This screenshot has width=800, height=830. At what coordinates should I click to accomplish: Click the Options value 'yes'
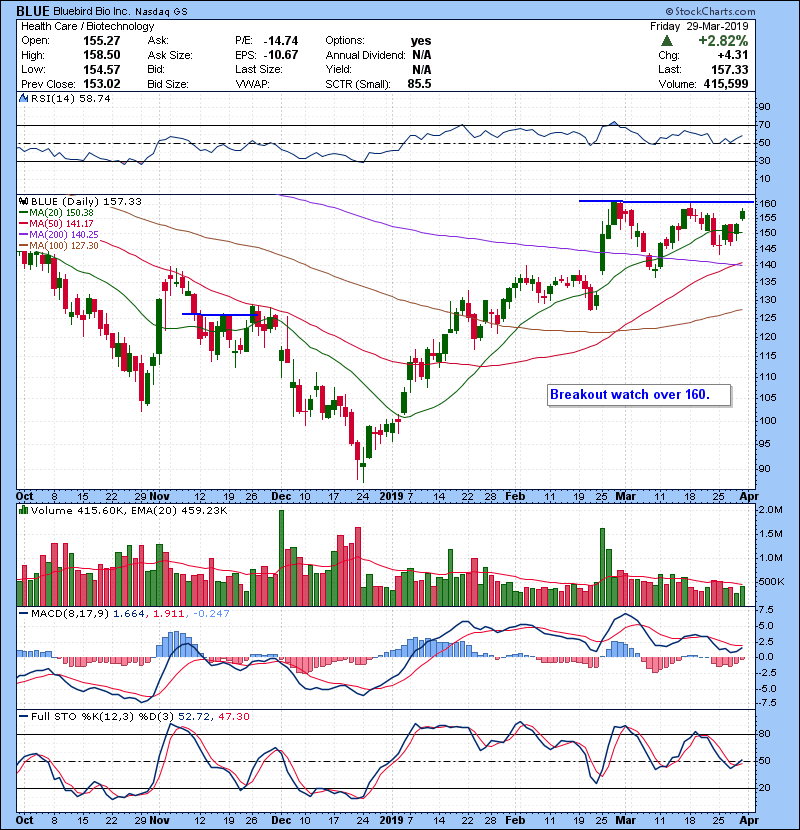(421, 41)
